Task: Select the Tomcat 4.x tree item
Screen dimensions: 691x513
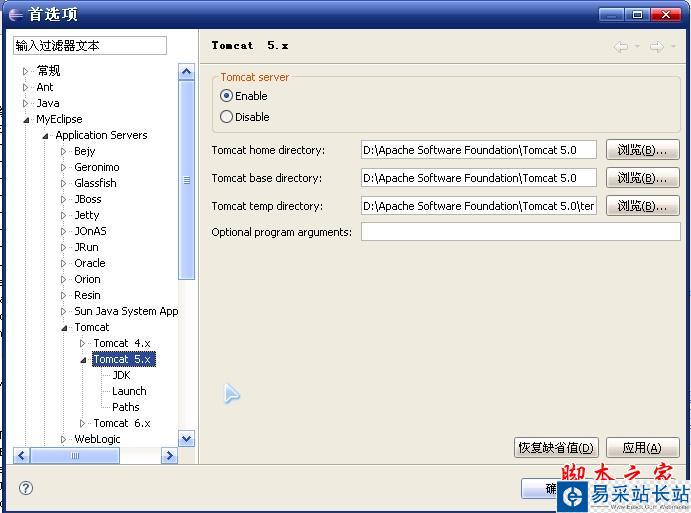Action: (x=122, y=343)
